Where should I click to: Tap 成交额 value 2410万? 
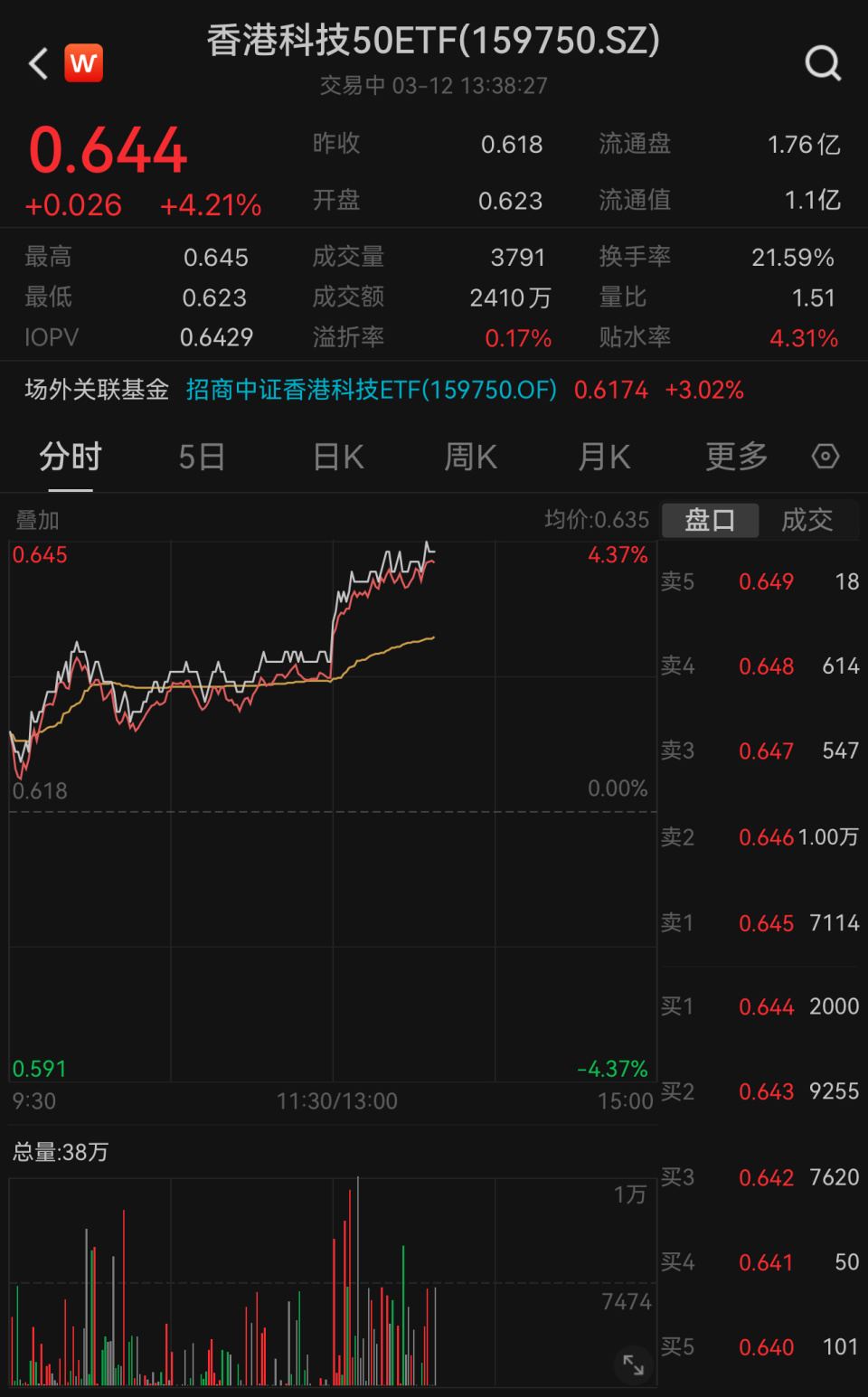[511, 297]
